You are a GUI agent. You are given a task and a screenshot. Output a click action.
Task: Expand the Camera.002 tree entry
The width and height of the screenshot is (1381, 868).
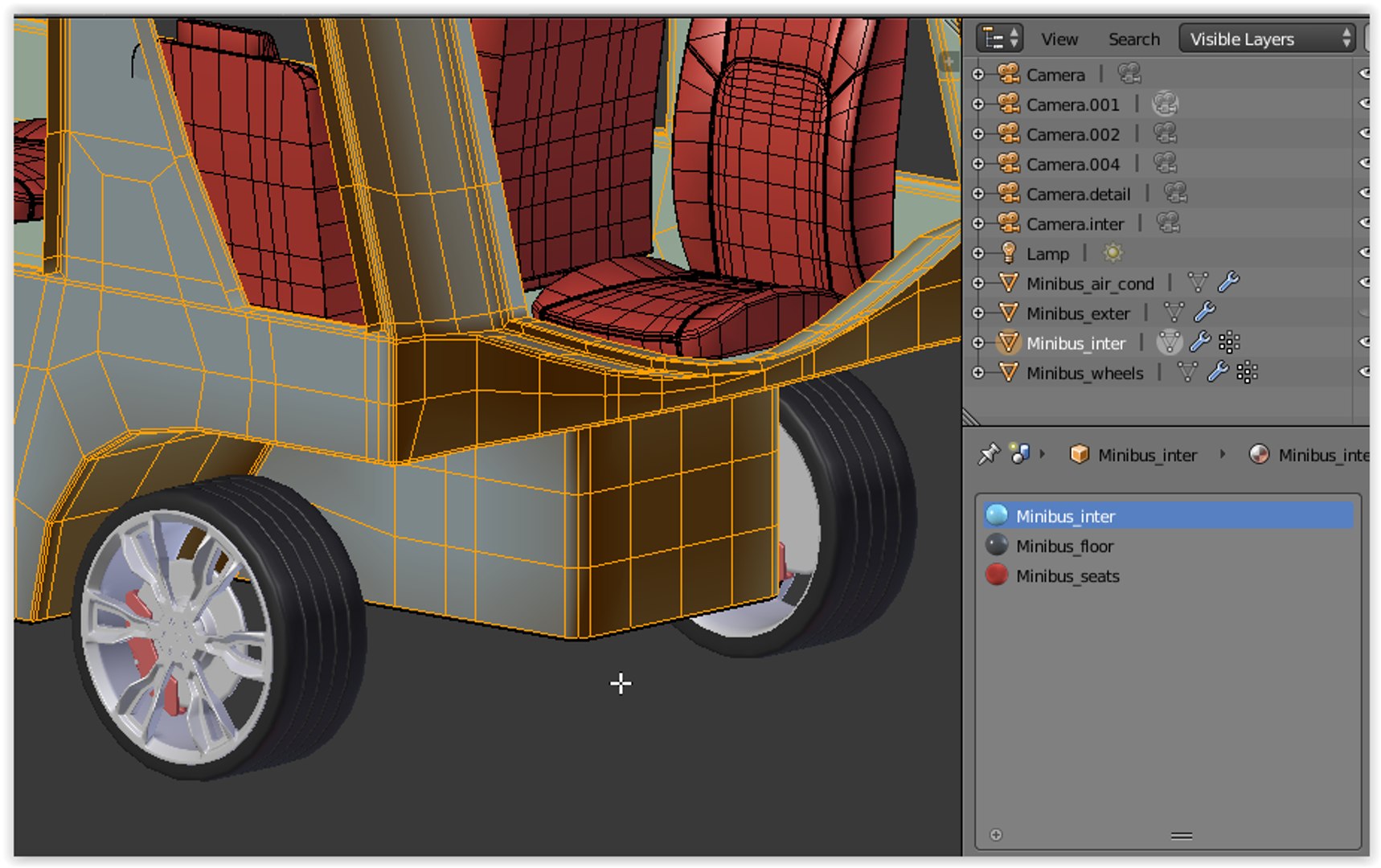[978, 134]
